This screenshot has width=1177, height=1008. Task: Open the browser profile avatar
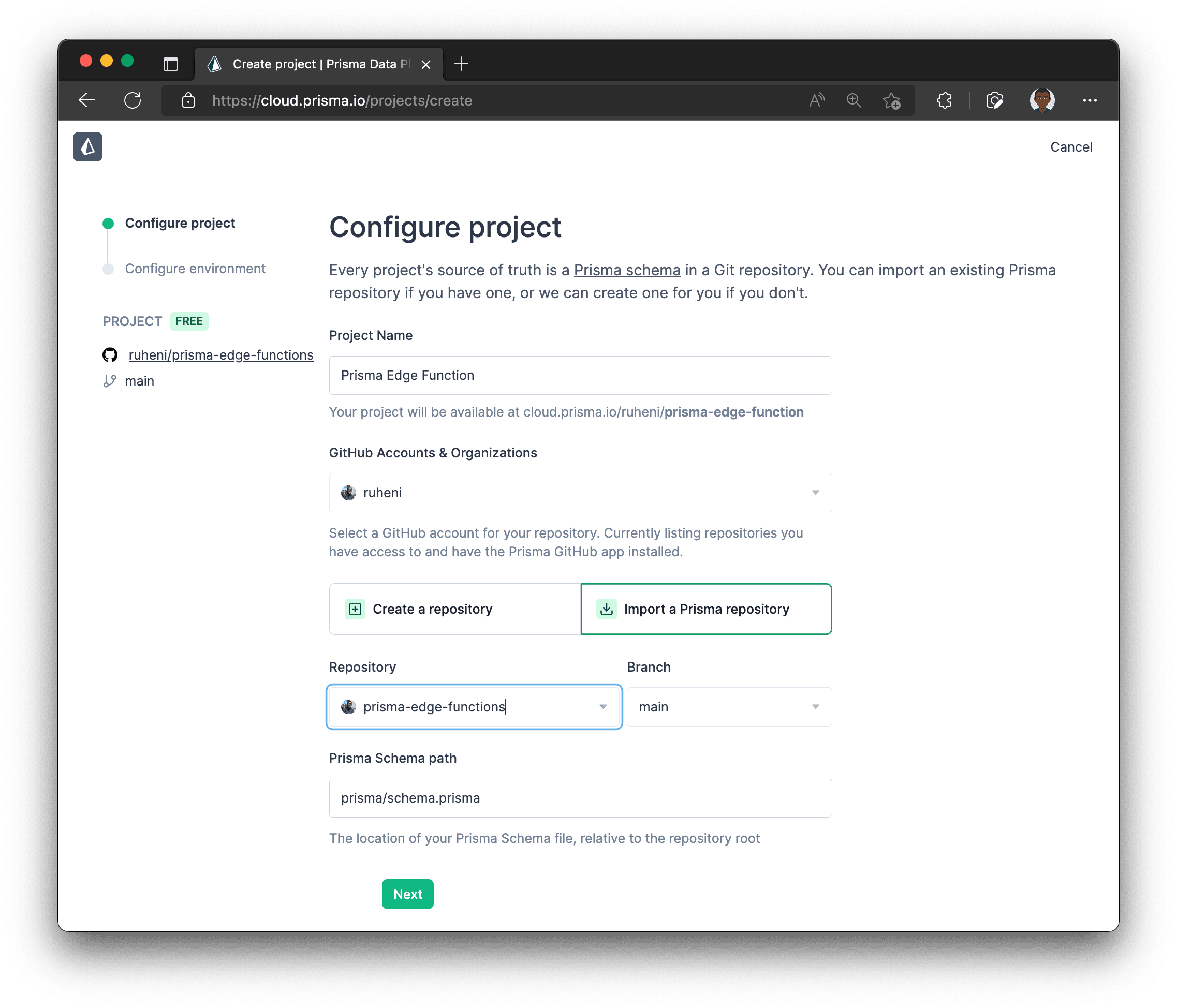[x=1042, y=100]
